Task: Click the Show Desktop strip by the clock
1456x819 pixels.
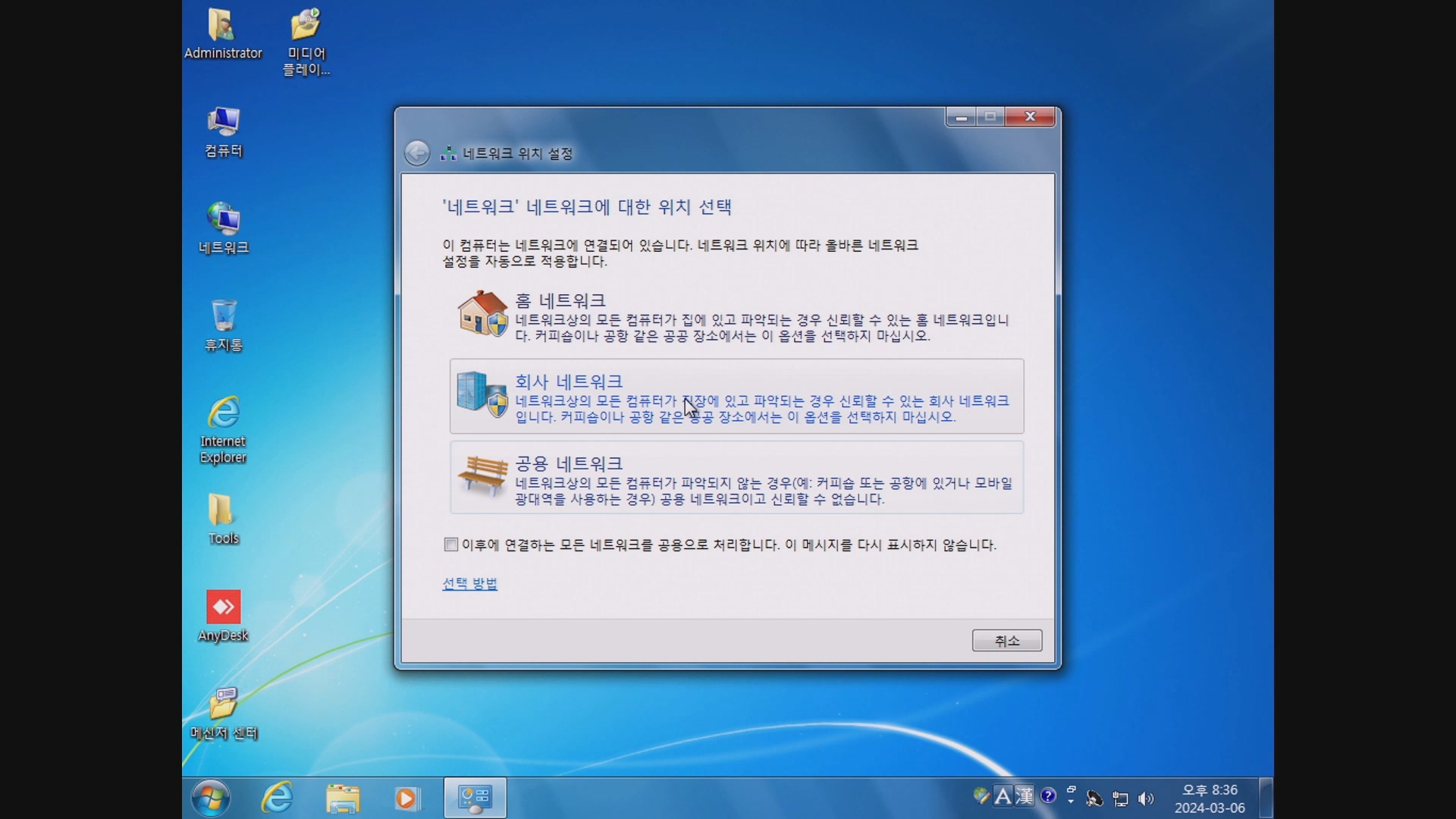Action: click(x=1265, y=798)
